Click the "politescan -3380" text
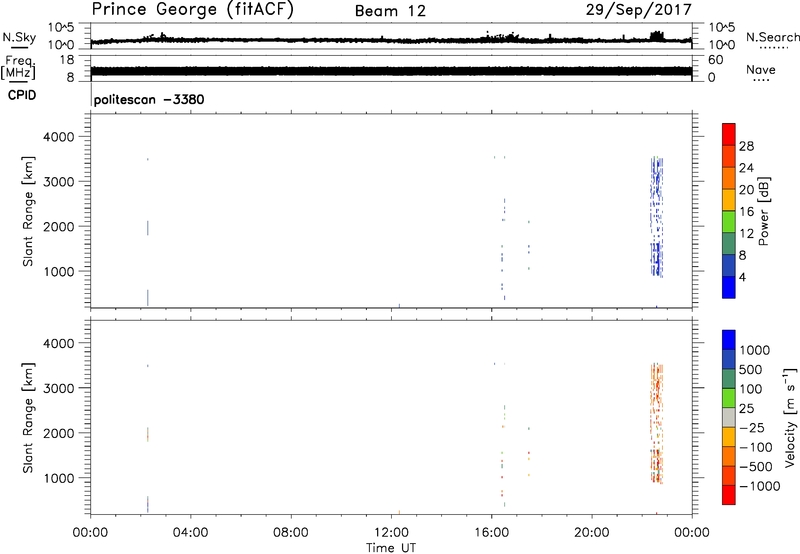This screenshot has height=554, width=800. [149, 99]
